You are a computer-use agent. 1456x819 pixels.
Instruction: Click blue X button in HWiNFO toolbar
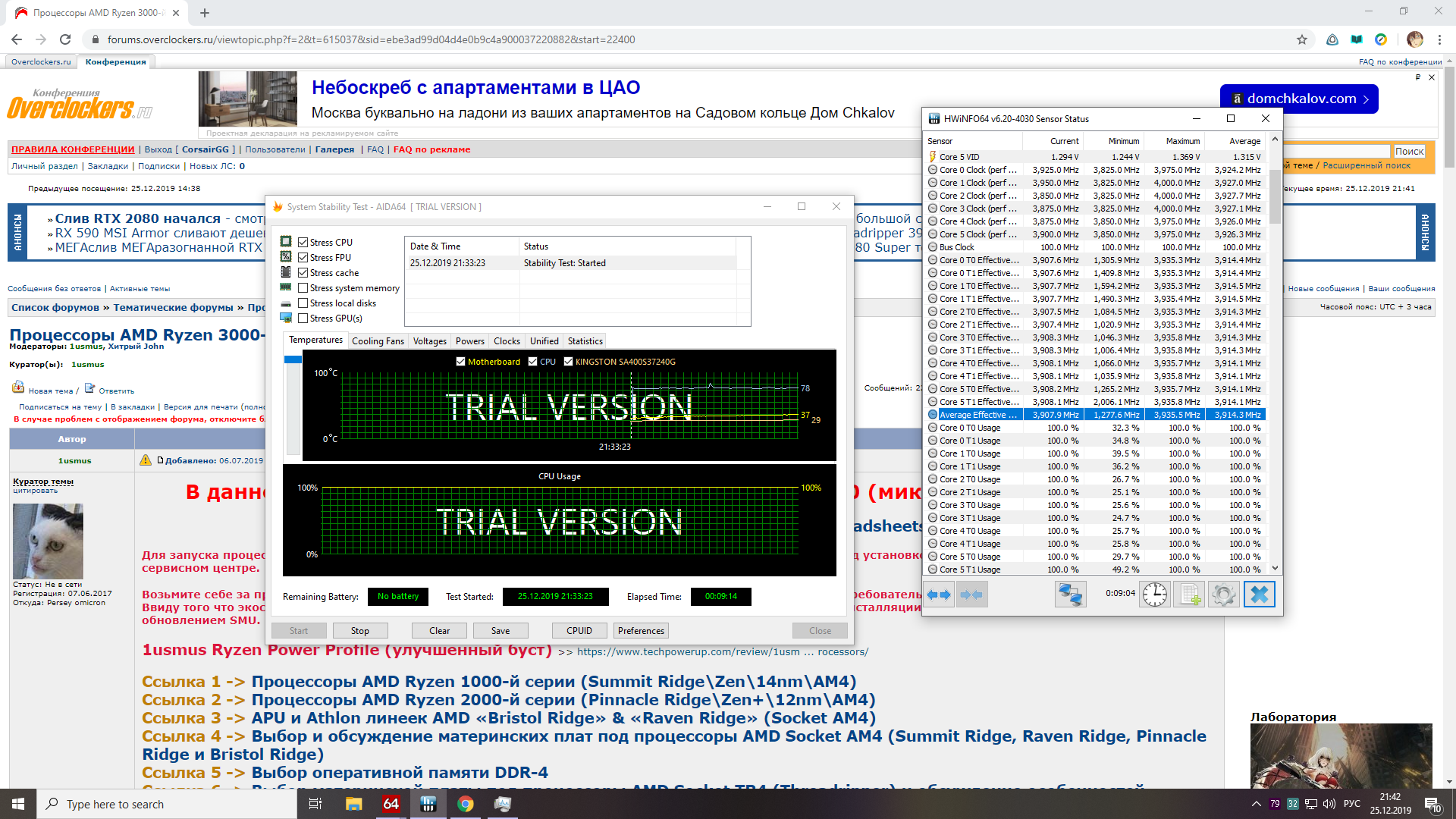point(1259,595)
